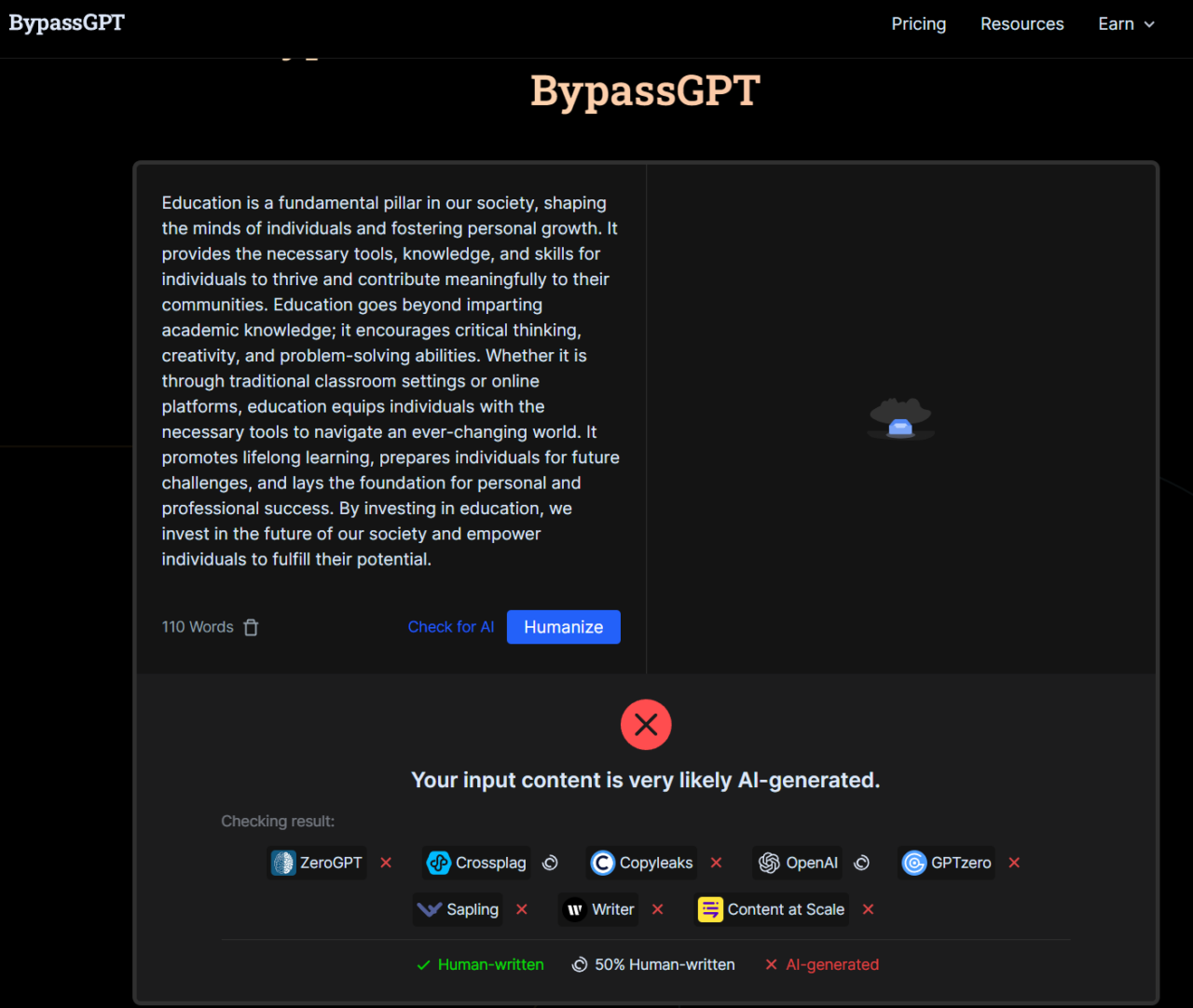Click the Crossplag logo icon

(439, 863)
